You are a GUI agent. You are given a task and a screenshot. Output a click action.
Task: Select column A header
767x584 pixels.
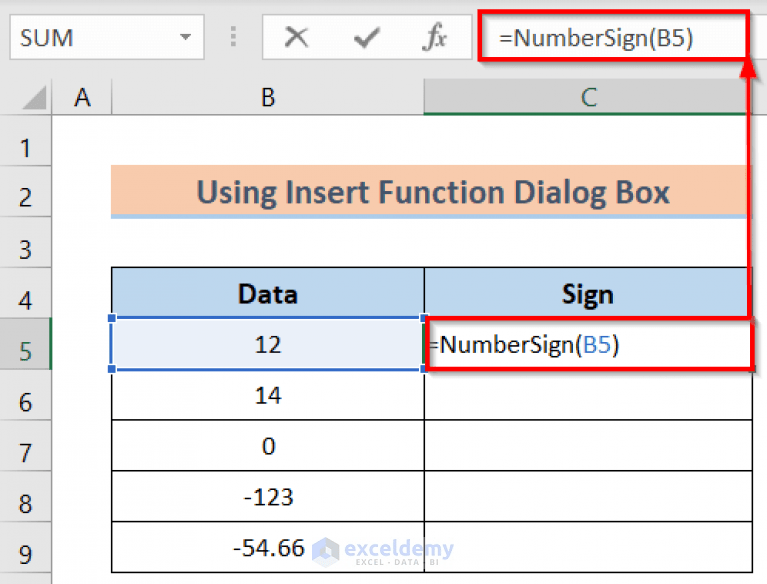[x=82, y=97]
